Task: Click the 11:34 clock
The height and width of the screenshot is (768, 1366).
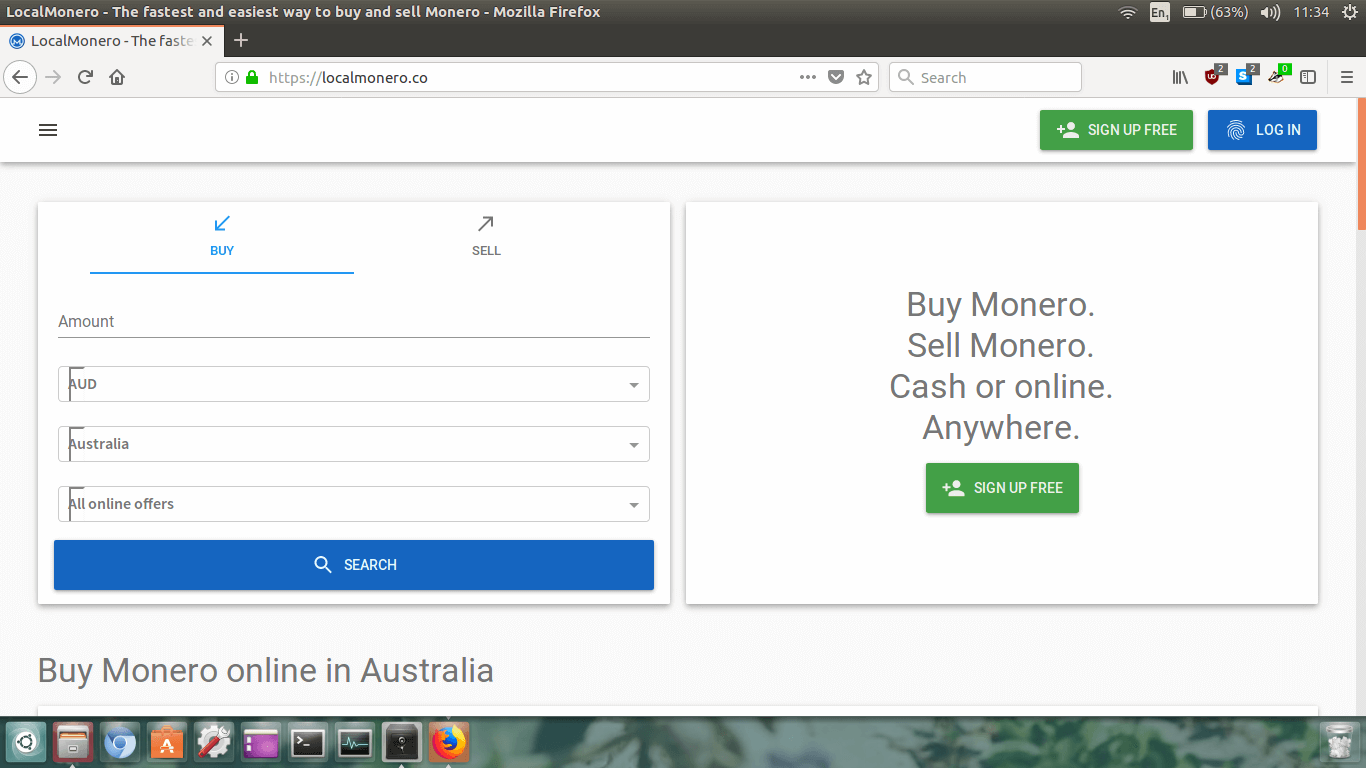Action: [1310, 12]
